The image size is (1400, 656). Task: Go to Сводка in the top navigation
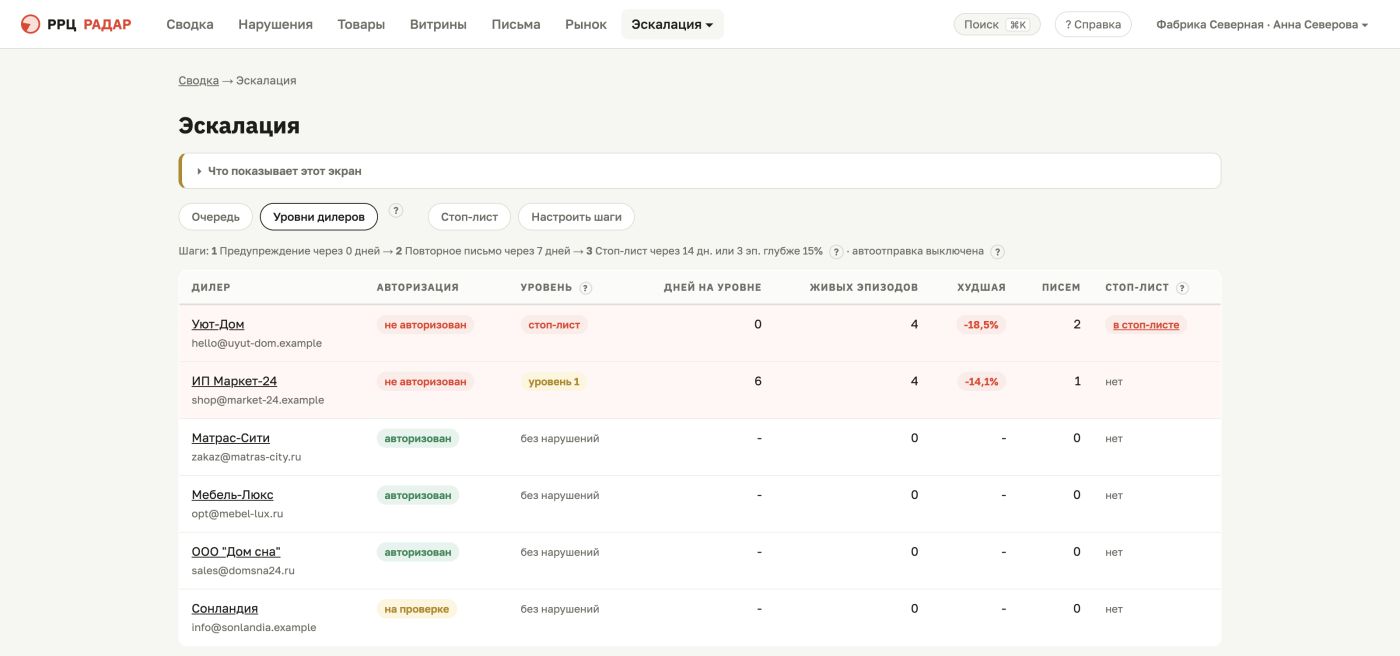[x=190, y=24]
